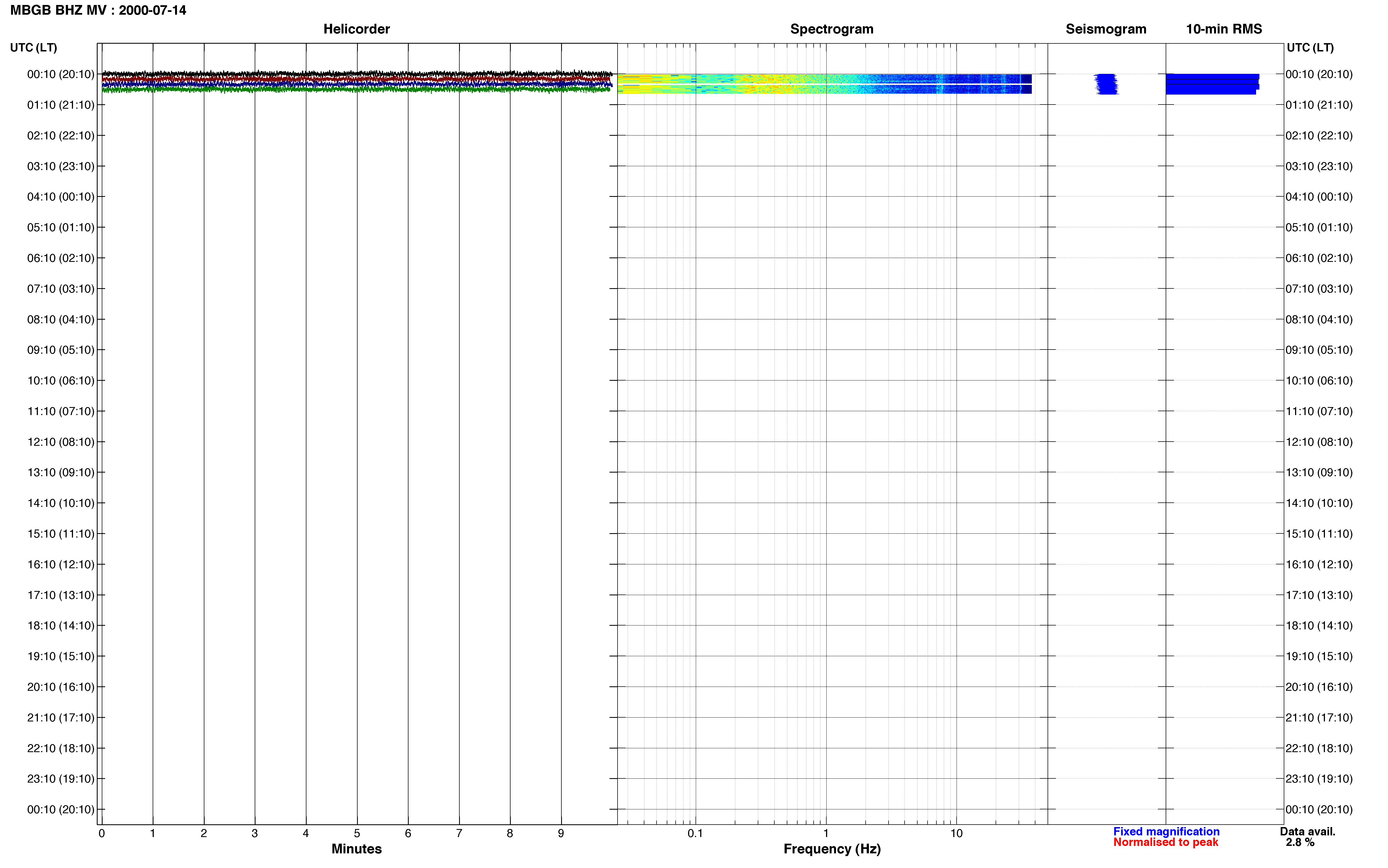Click the 0 tick on the Minutes axis
The width and height of the screenshot is (1388, 868).
[101, 833]
